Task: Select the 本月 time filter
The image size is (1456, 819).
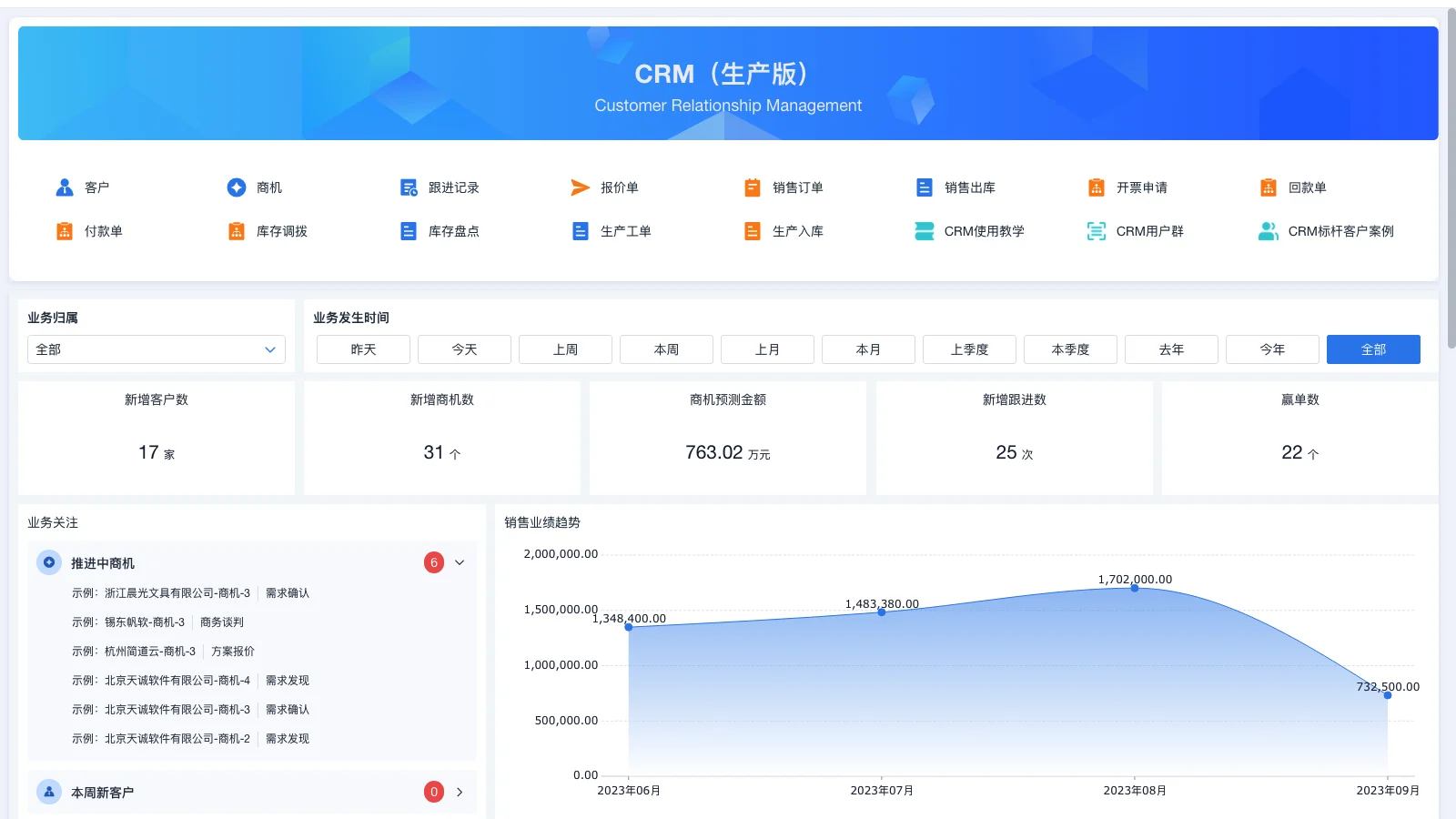Action: [868, 349]
